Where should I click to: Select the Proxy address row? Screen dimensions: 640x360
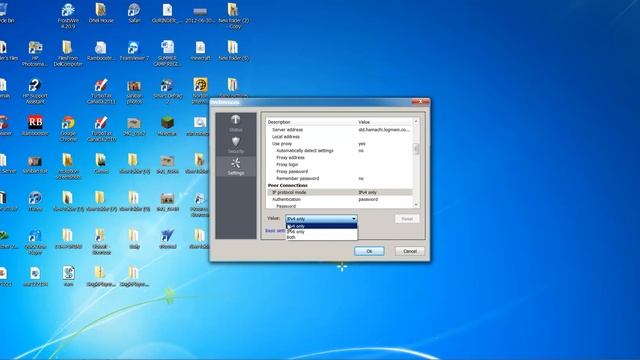tap(340, 158)
